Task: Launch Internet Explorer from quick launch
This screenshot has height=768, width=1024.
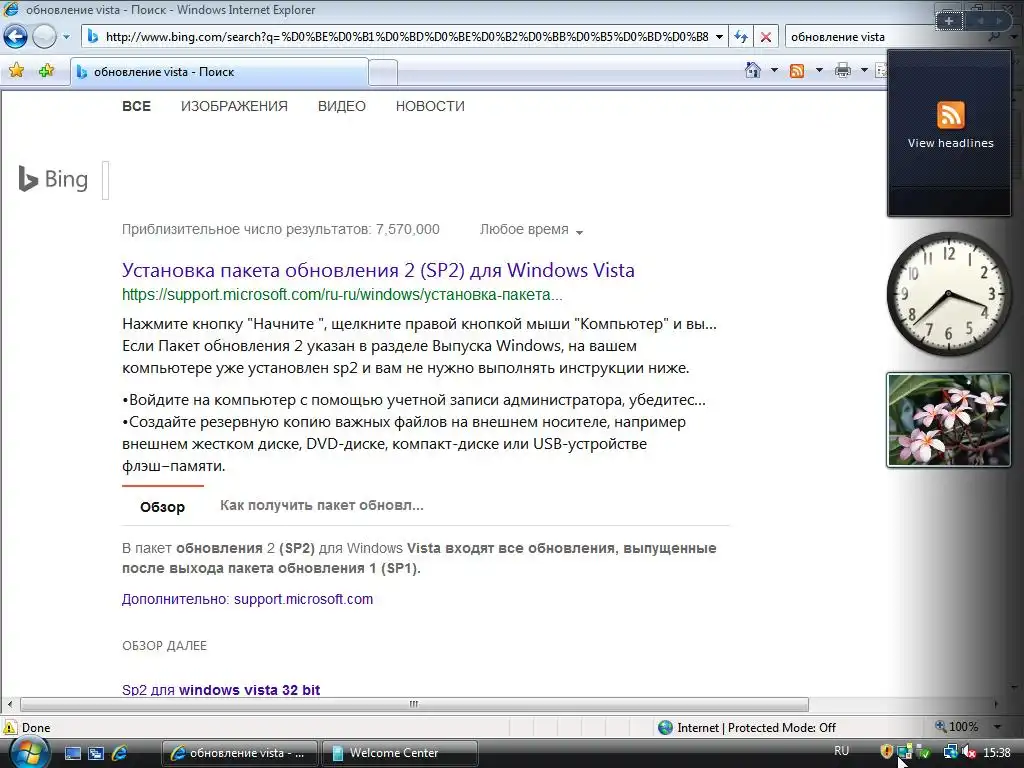Action: pyautogui.click(x=120, y=753)
